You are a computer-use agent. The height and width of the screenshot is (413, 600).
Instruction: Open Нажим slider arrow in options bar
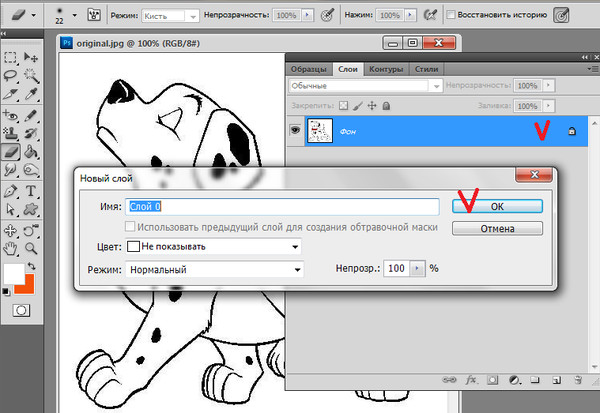tap(410, 15)
